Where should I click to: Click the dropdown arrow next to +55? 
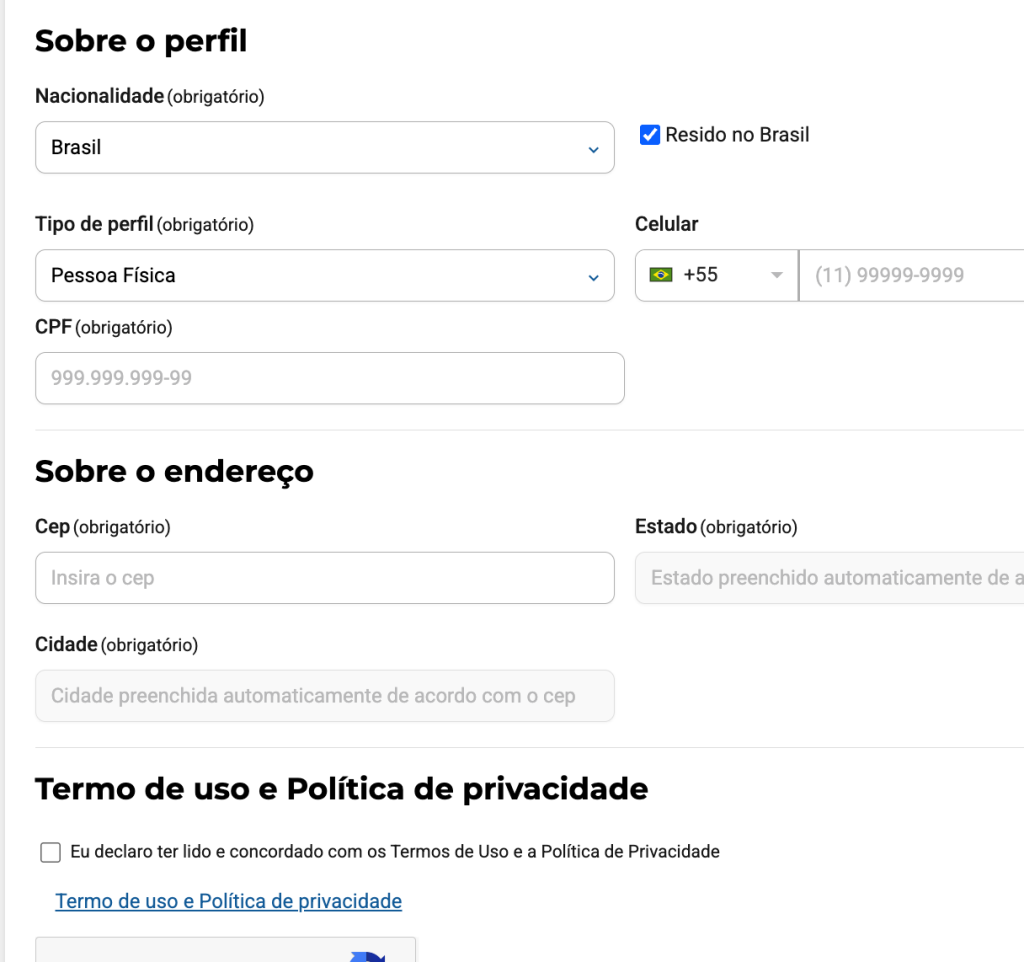777,275
